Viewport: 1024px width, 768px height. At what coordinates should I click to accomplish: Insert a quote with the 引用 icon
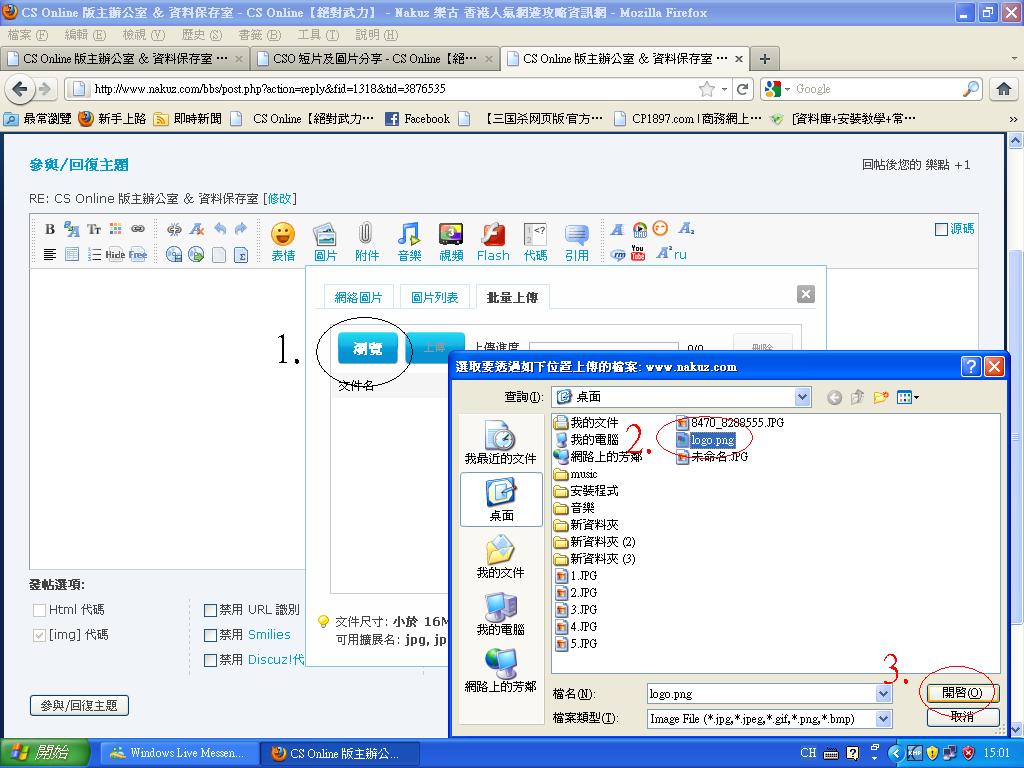[576, 241]
